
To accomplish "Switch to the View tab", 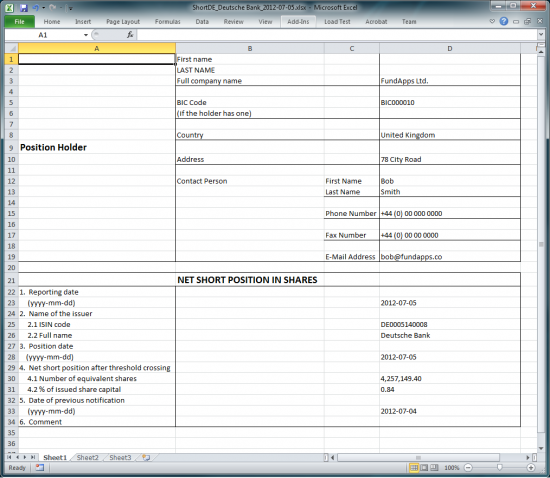I will pos(265,21).
